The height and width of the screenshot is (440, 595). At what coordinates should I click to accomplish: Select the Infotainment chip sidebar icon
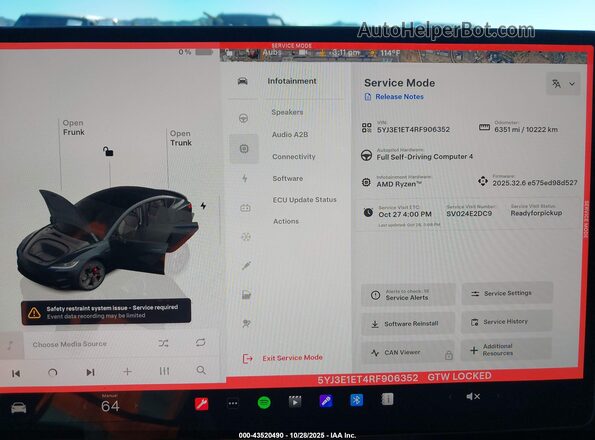tap(244, 148)
